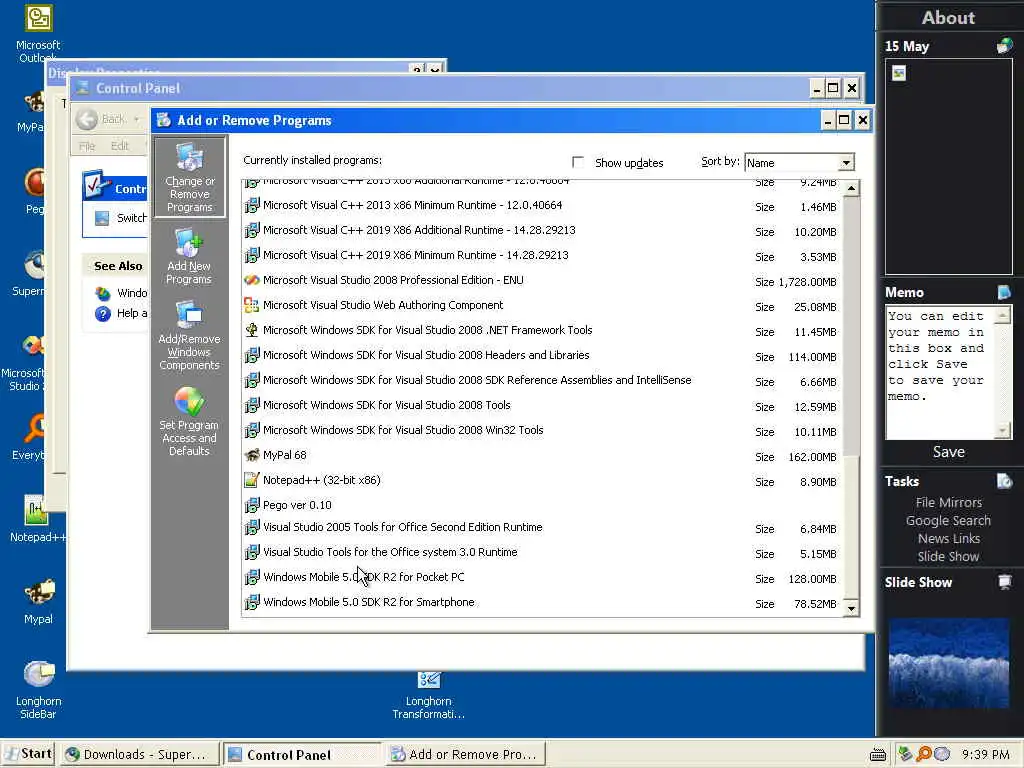Select Microsoft Visual C++ 2019 X86 Additional Runtime
The height and width of the screenshot is (768, 1024).
541,231
